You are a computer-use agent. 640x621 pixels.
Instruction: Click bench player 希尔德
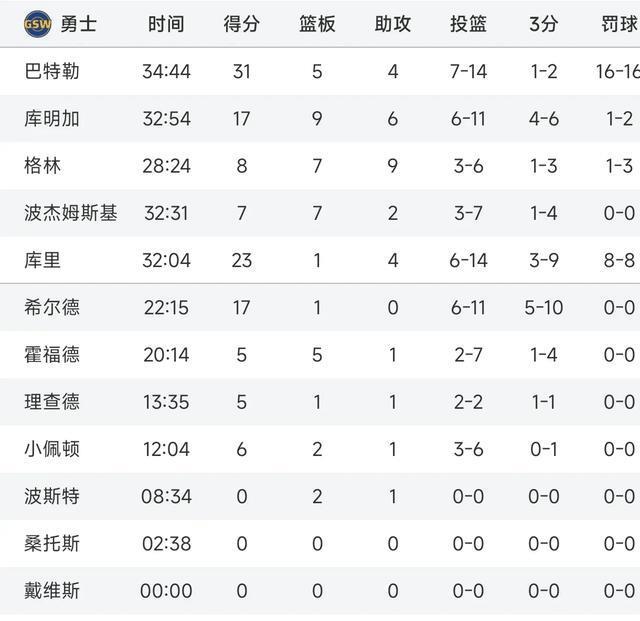point(52,307)
